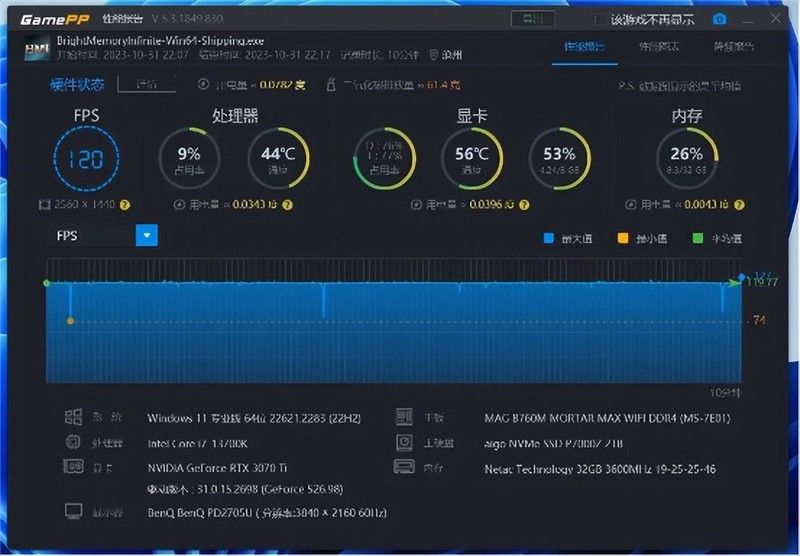
Task: Click the graphics card icon in the specs list
Action: (73, 466)
